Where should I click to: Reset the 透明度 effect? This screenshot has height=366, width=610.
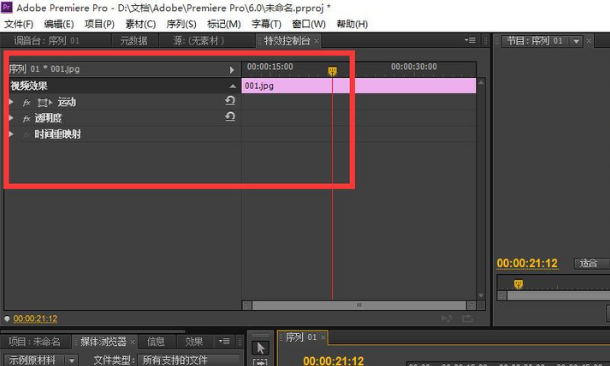[x=230, y=117]
